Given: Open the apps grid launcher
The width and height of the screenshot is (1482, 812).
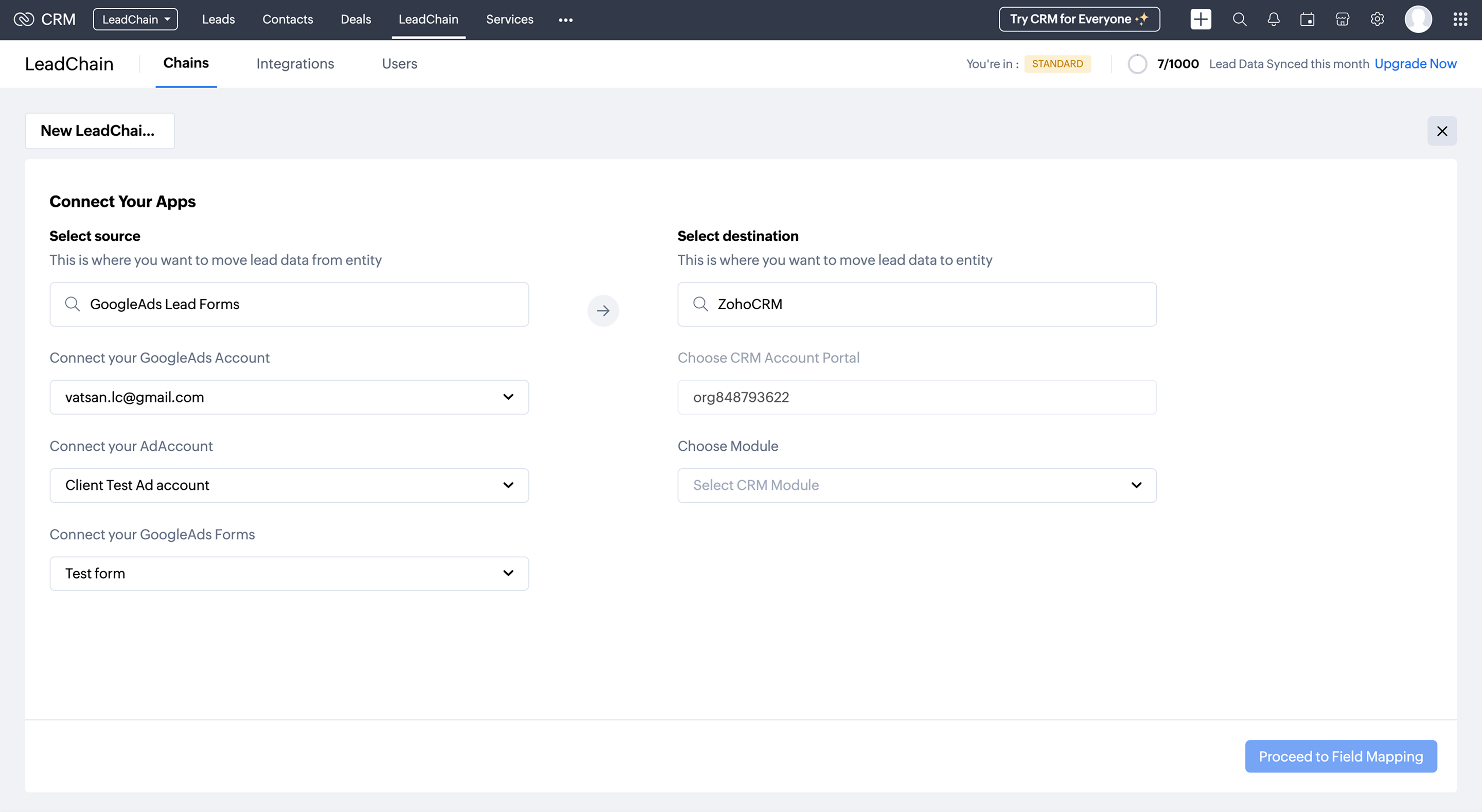Looking at the screenshot, I should point(1460,20).
